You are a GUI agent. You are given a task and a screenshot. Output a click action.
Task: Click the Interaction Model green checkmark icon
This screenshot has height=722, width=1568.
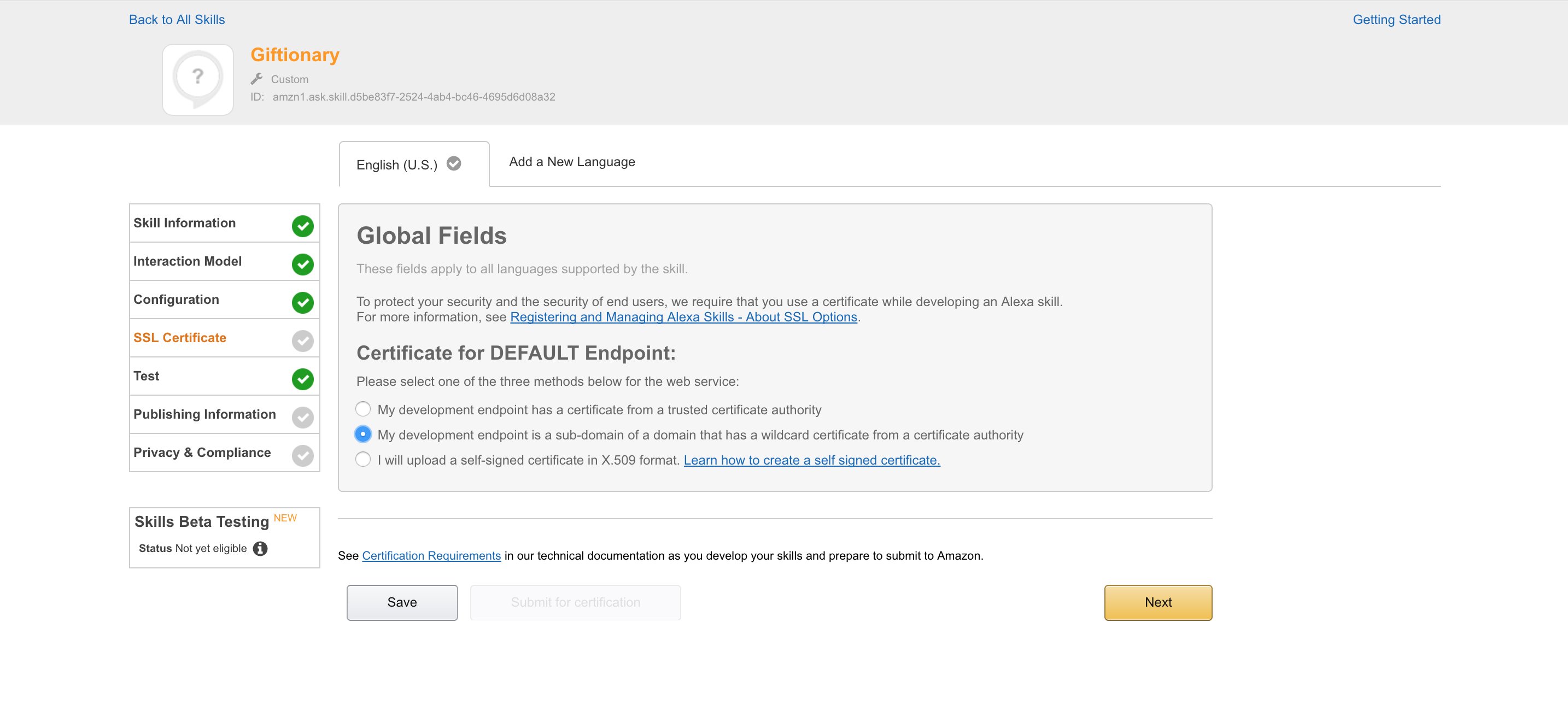(x=302, y=264)
